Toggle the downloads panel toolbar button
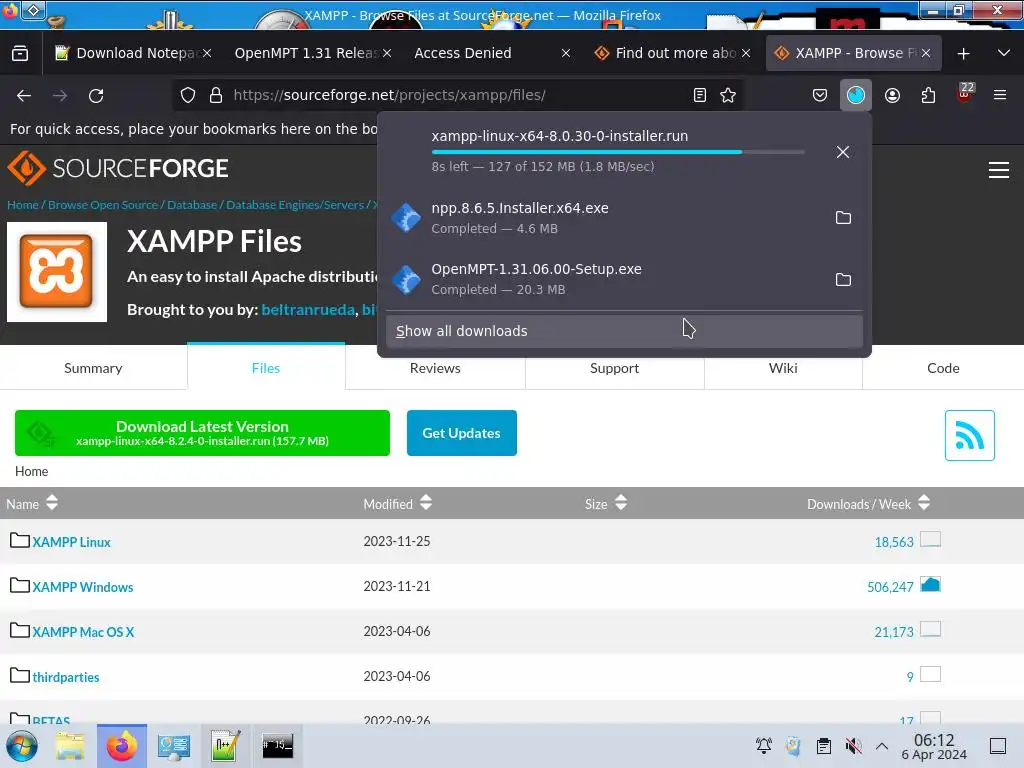1024x768 pixels. [856, 95]
